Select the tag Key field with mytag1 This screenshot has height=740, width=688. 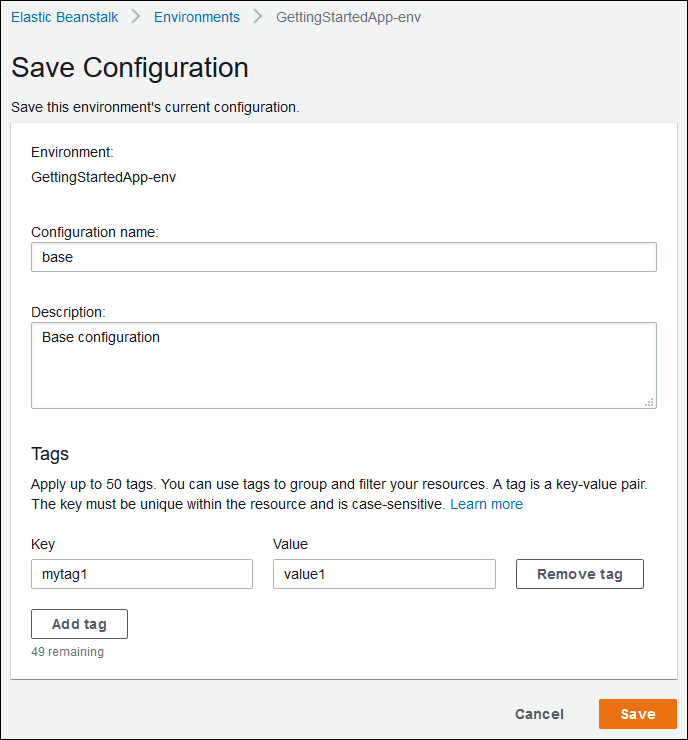point(142,574)
